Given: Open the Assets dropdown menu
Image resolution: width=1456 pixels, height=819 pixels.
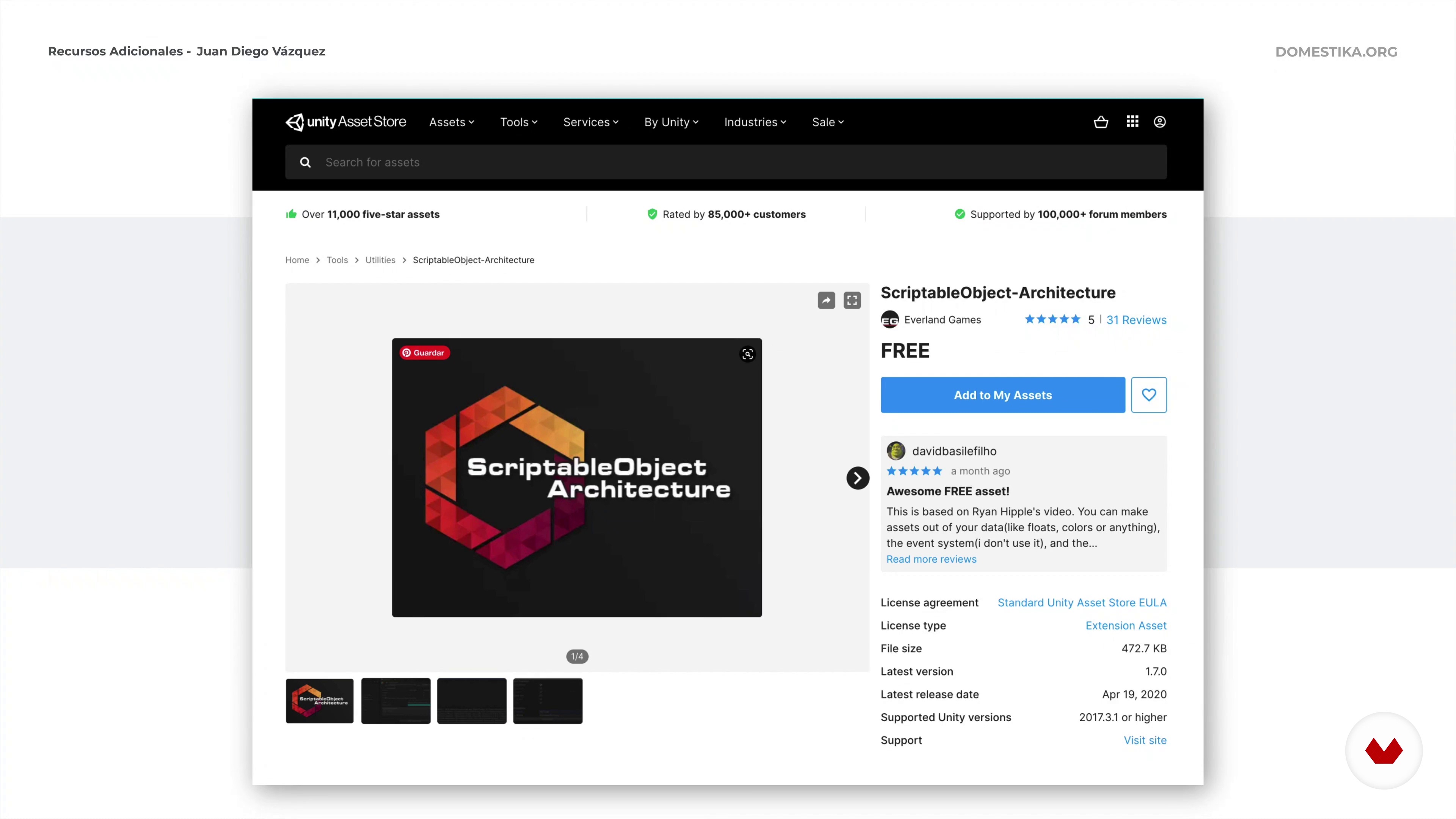Looking at the screenshot, I should click(452, 122).
